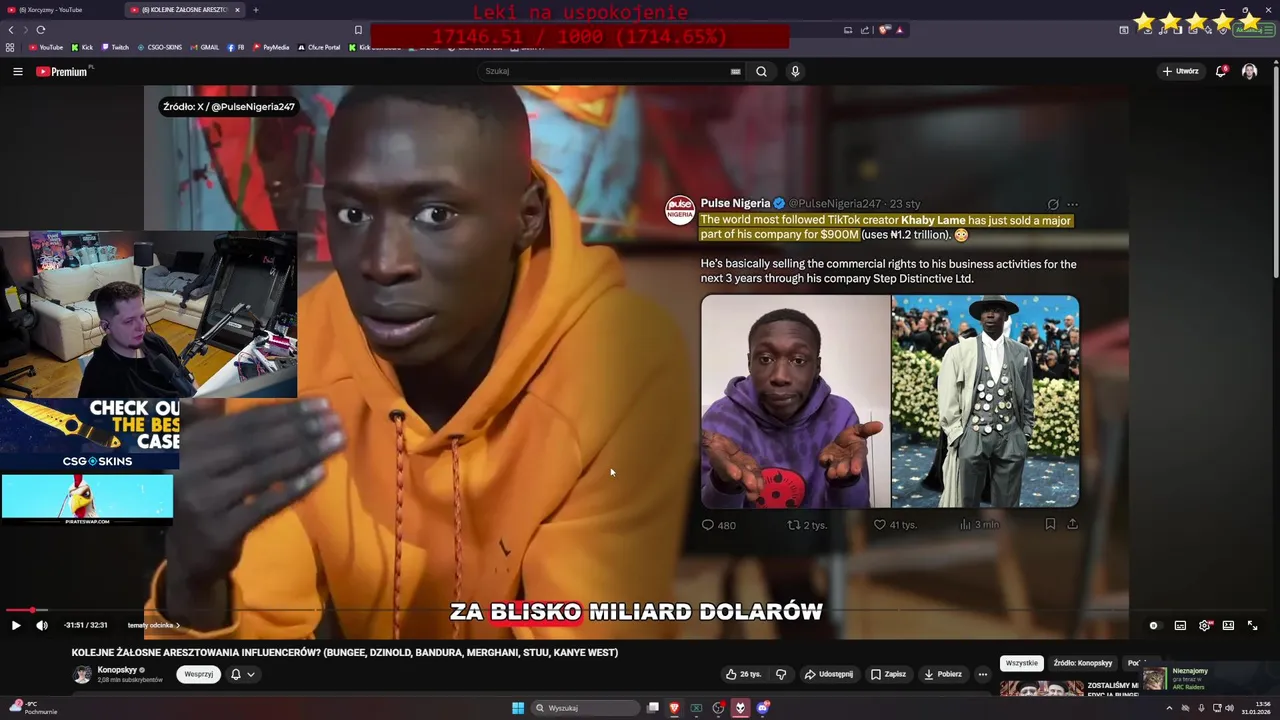Enter fullscreen mode
Screen dimensions: 1280x720
[x=1252, y=625]
